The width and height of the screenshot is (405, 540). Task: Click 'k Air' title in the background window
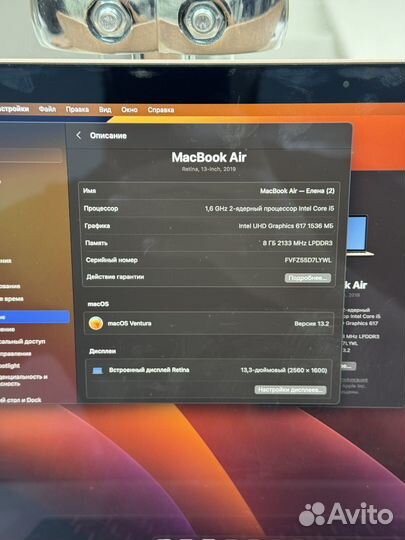click(x=355, y=285)
